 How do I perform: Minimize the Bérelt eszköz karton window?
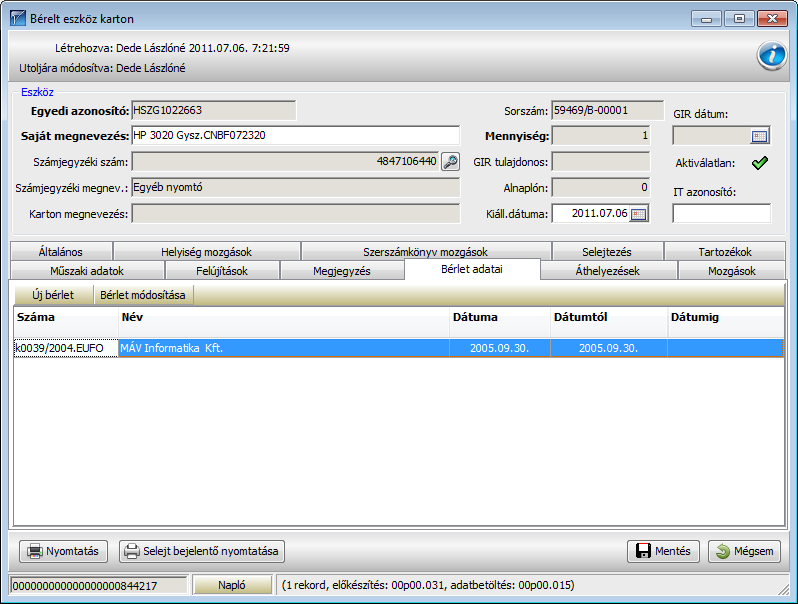coord(706,19)
